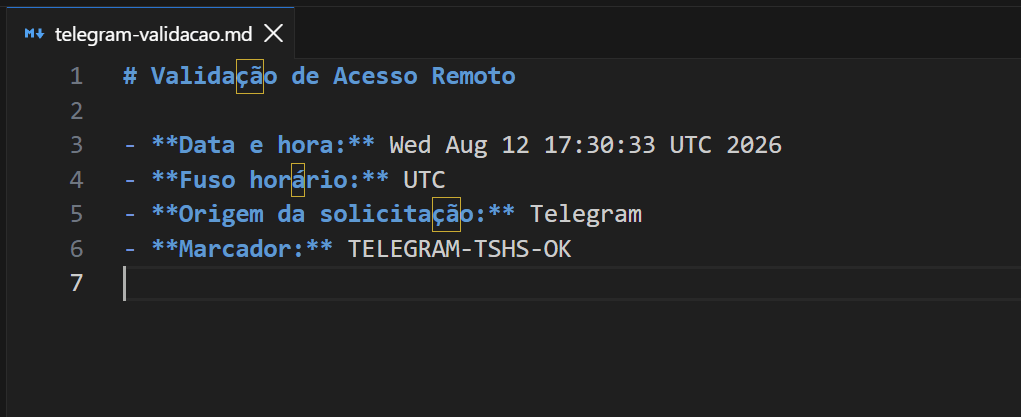Click line number 4 in the gutter
Screen dimensions: 1021x417
click(x=77, y=180)
